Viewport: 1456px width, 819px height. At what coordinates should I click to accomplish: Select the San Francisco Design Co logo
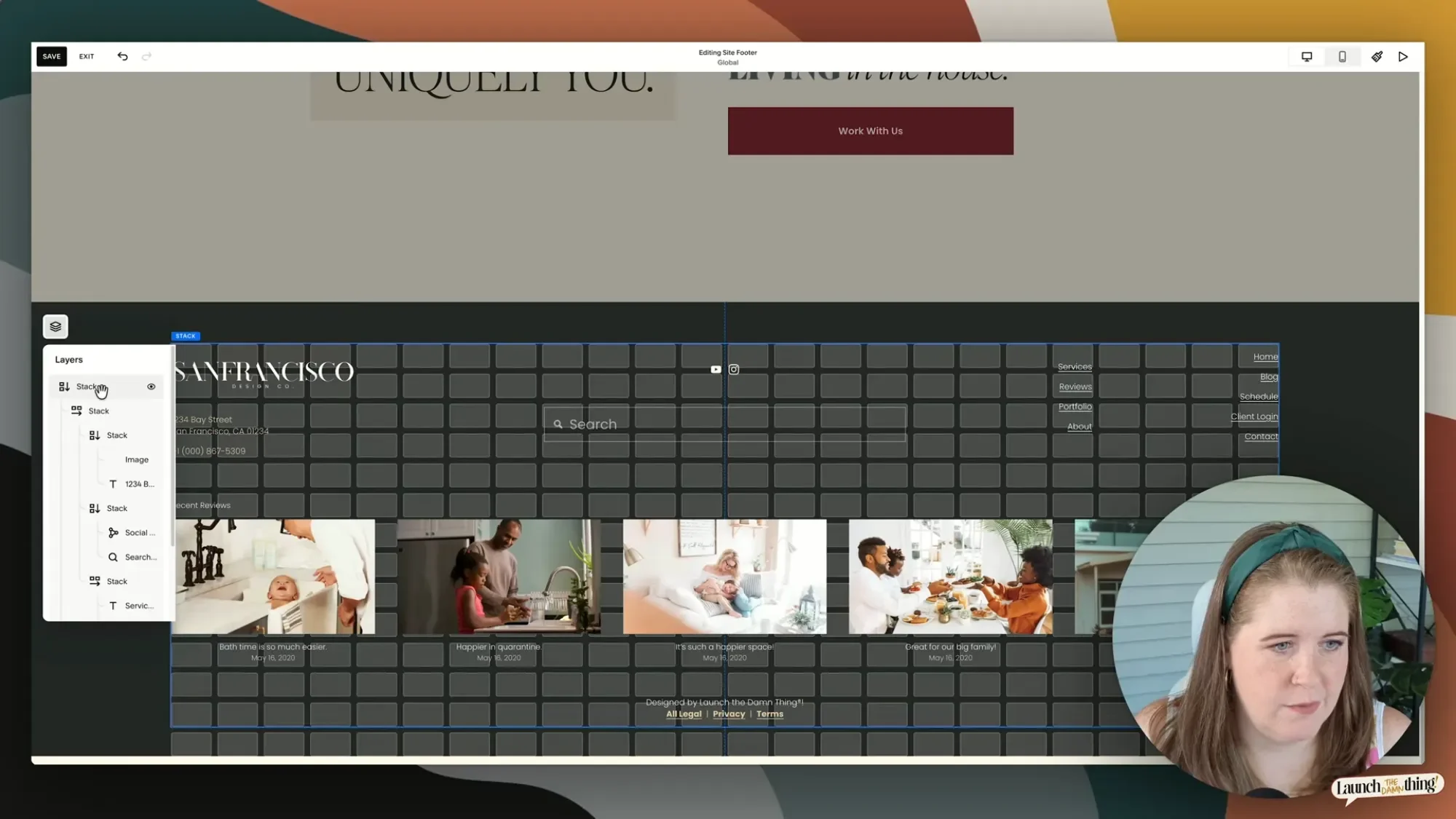(264, 373)
